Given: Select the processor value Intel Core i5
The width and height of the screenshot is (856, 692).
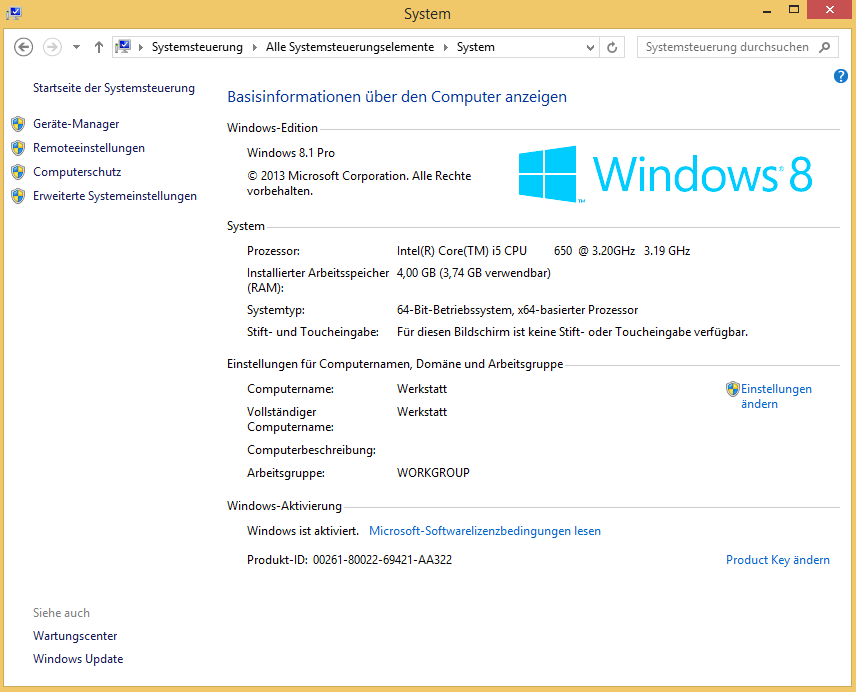Looking at the screenshot, I should (x=543, y=251).
